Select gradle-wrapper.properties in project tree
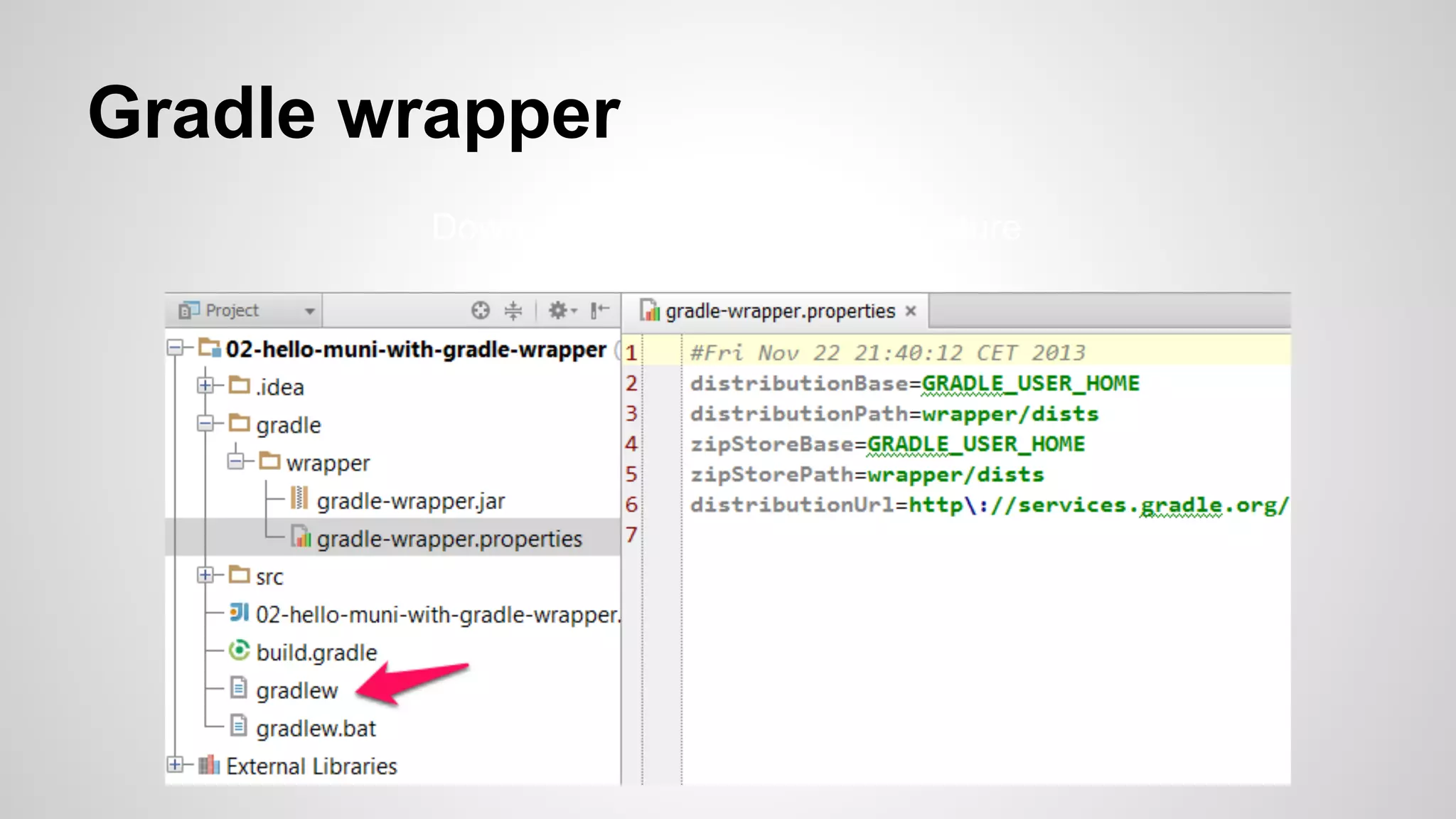This screenshot has height=819, width=1456. pyautogui.click(x=449, y=539)
